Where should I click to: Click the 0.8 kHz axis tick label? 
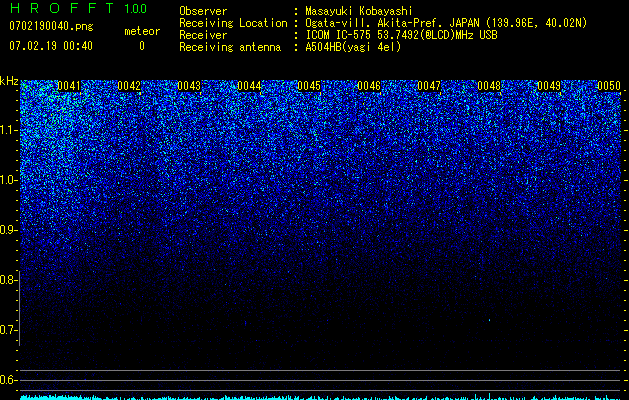tap(7, 280)
